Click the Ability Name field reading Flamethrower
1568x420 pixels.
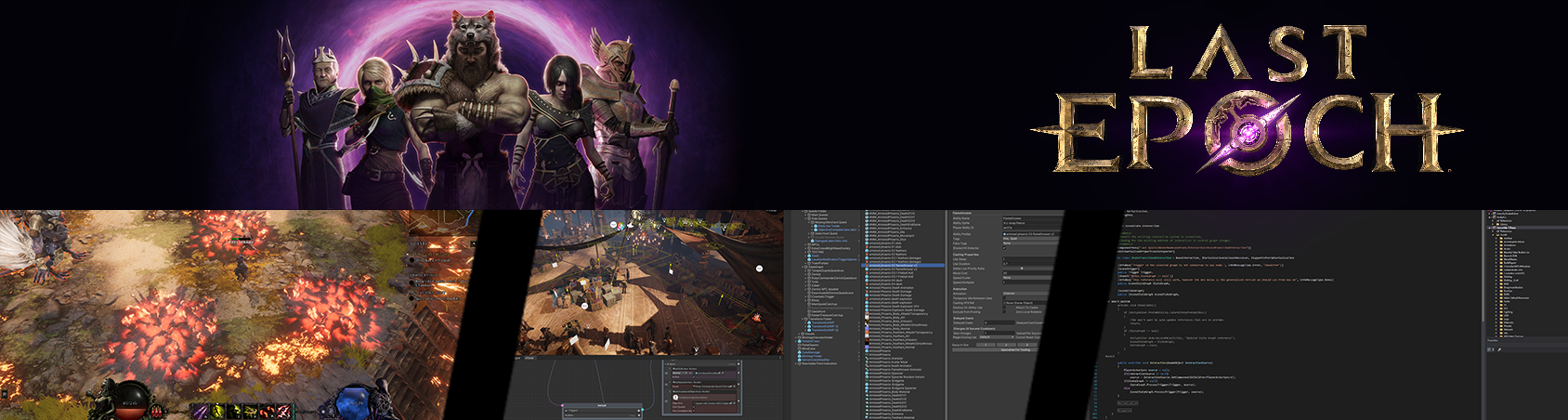coord(1033,218)
